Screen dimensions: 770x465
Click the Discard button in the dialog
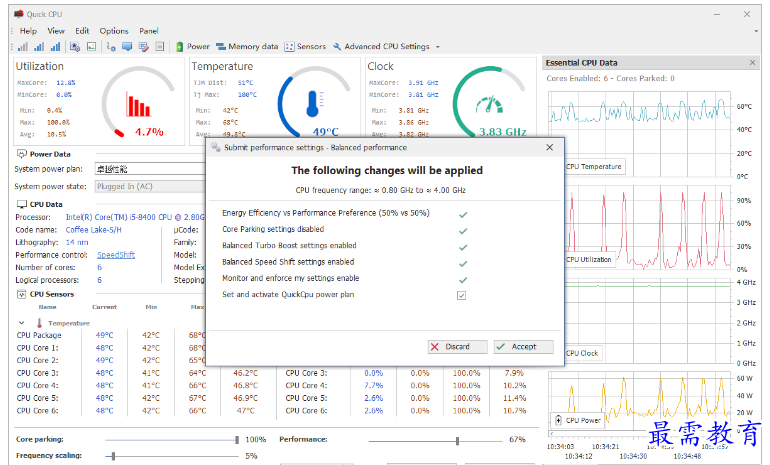coord(458,347)
